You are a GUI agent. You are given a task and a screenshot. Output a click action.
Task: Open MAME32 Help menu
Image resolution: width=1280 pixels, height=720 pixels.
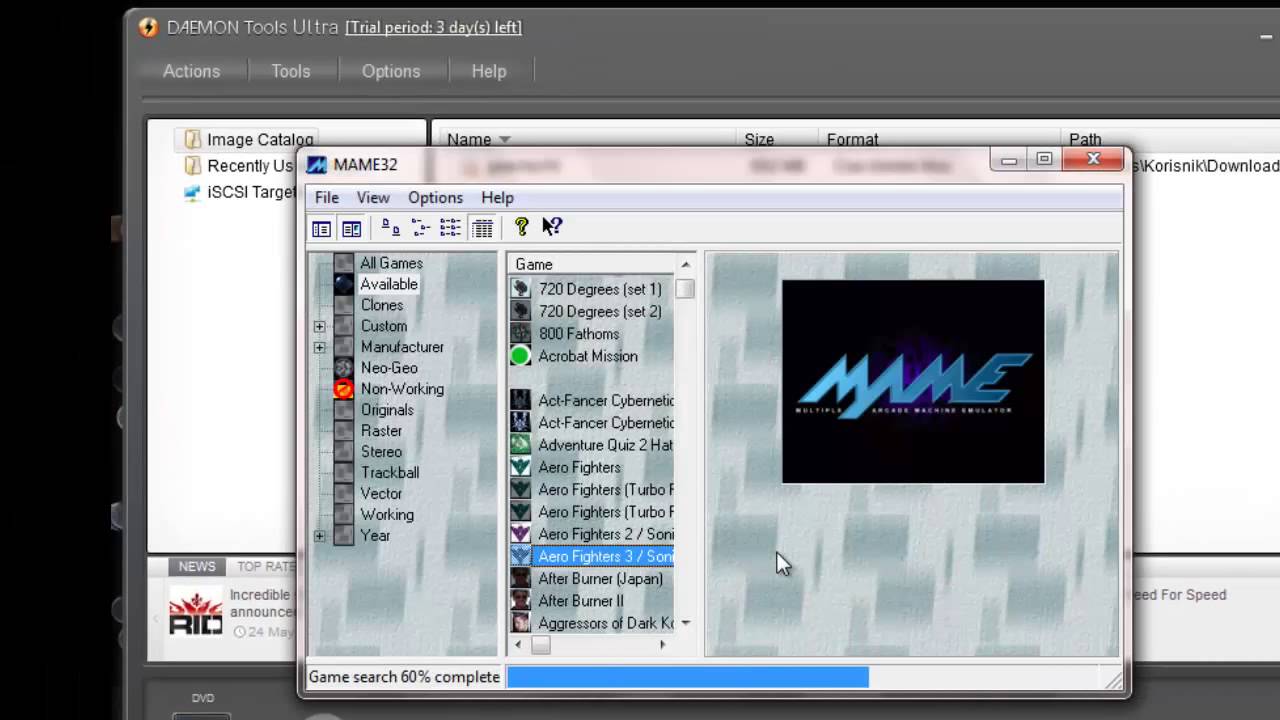(x=497, y=198)
